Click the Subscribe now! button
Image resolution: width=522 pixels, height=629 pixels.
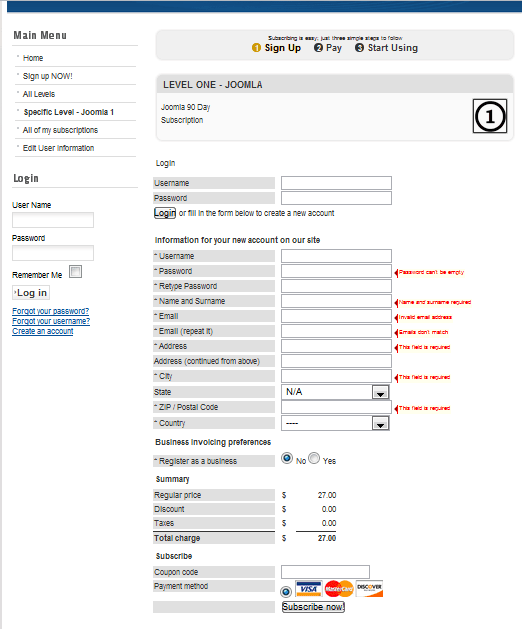point(313,607)
